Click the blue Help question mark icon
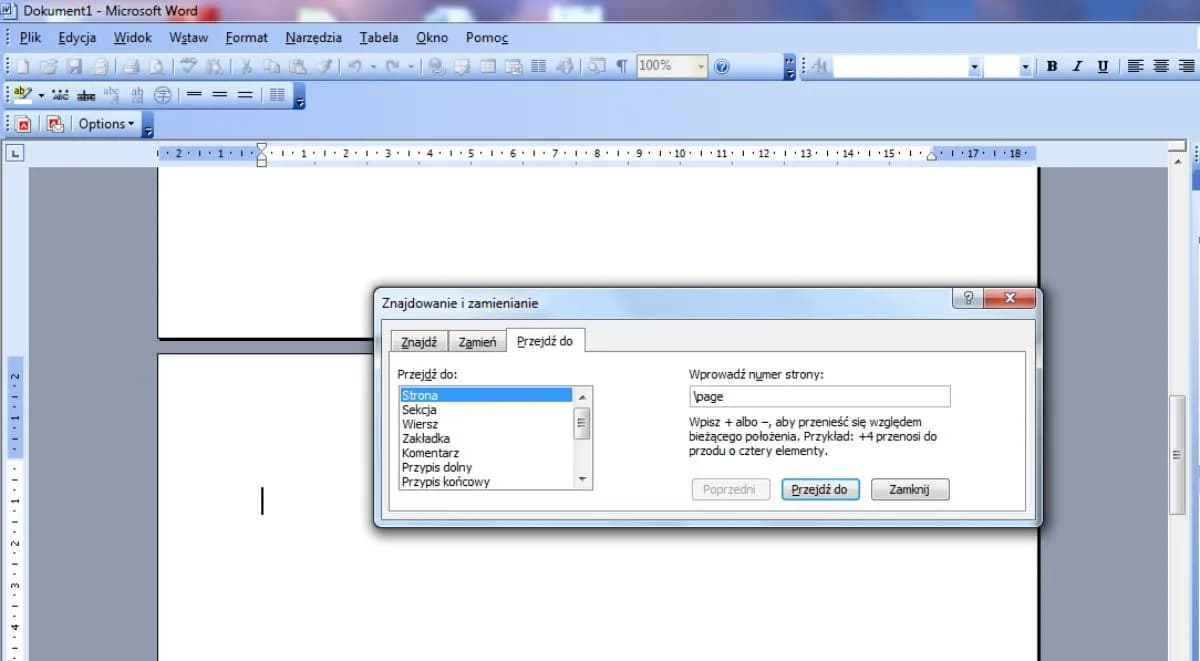This screenshot has width=1200, height=661. point(722,66)
